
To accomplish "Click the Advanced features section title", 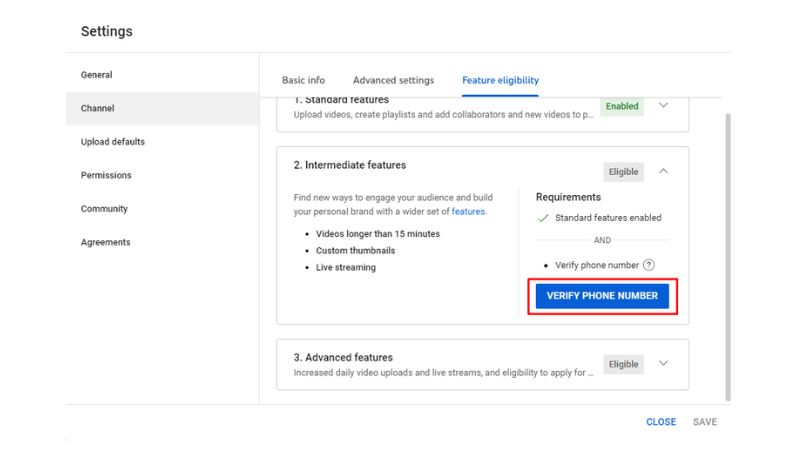I will [x=343, y=357].
